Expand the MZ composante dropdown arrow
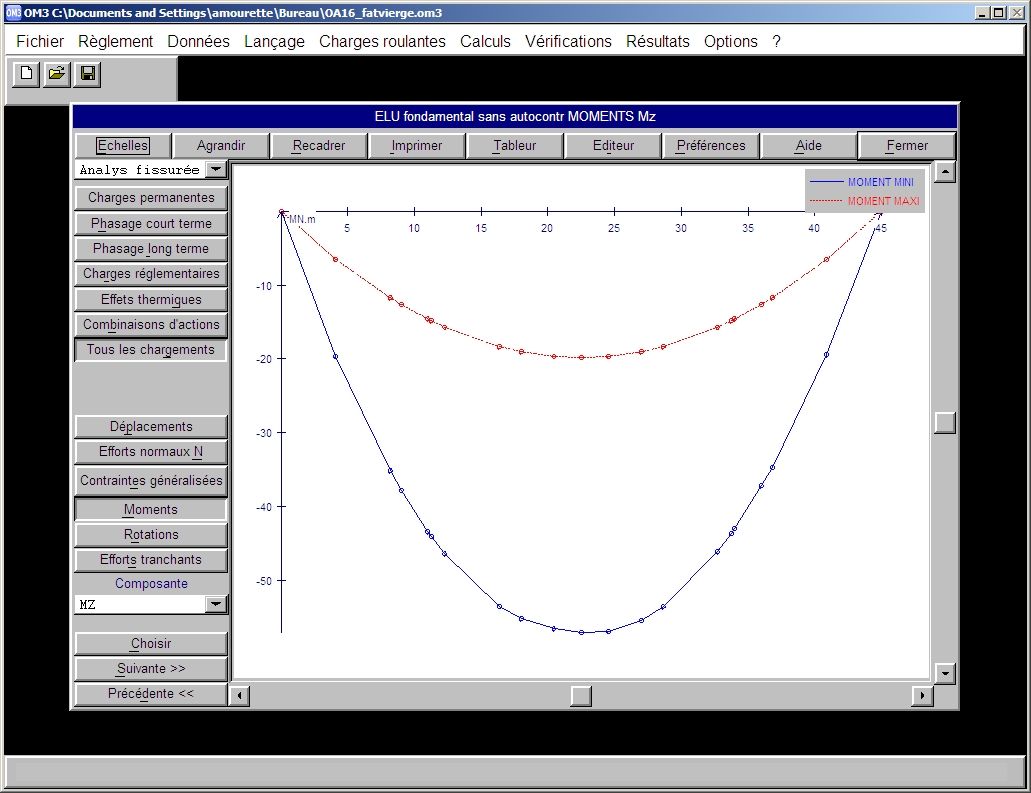The width and height of the screenshot is (1031, 793). pos(216,604)
